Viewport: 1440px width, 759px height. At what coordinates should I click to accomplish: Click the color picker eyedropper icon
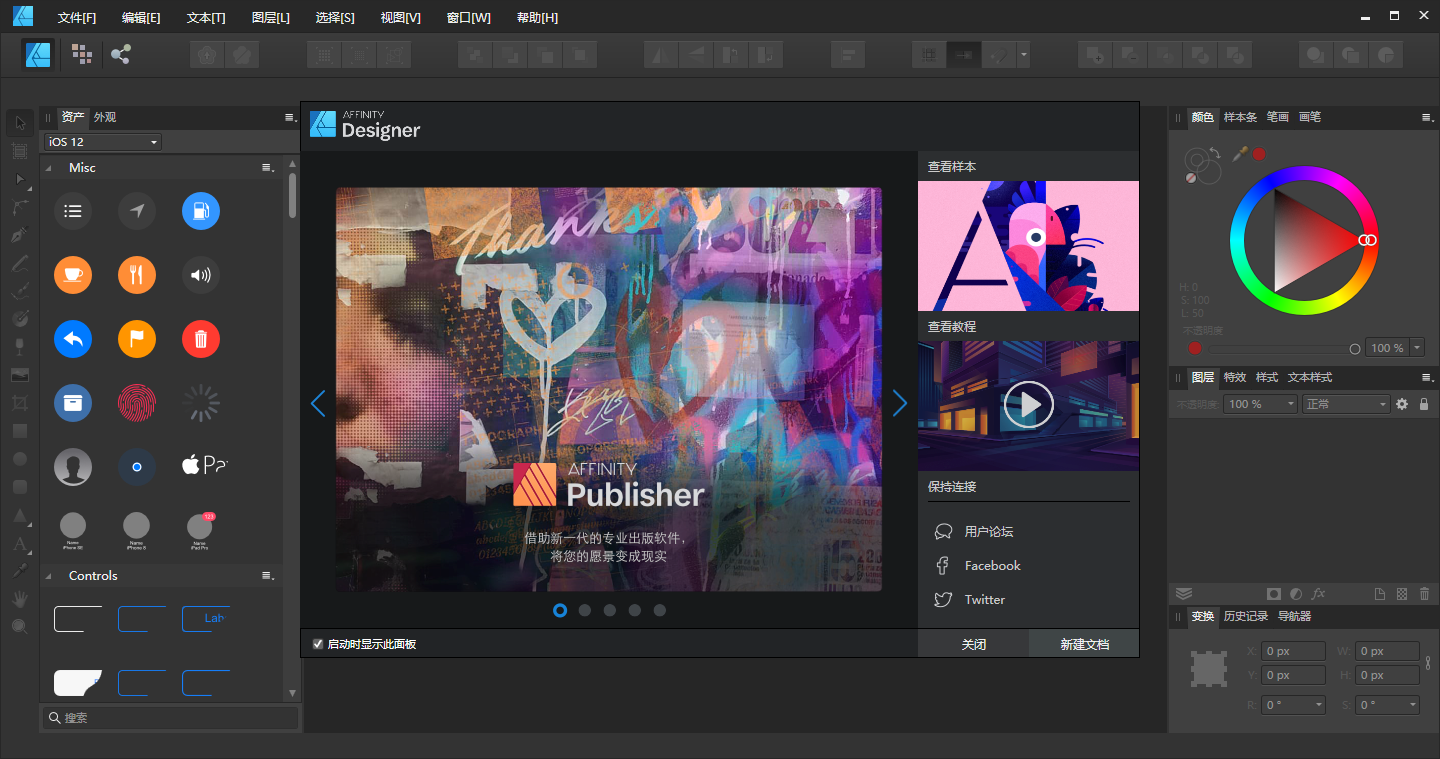(x=1240, y=153)
